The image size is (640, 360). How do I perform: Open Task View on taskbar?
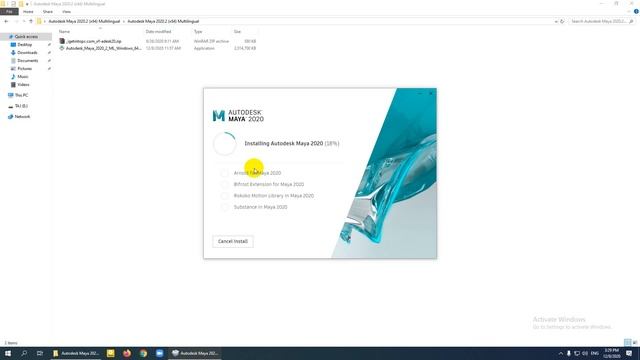[x=40, y=353]
